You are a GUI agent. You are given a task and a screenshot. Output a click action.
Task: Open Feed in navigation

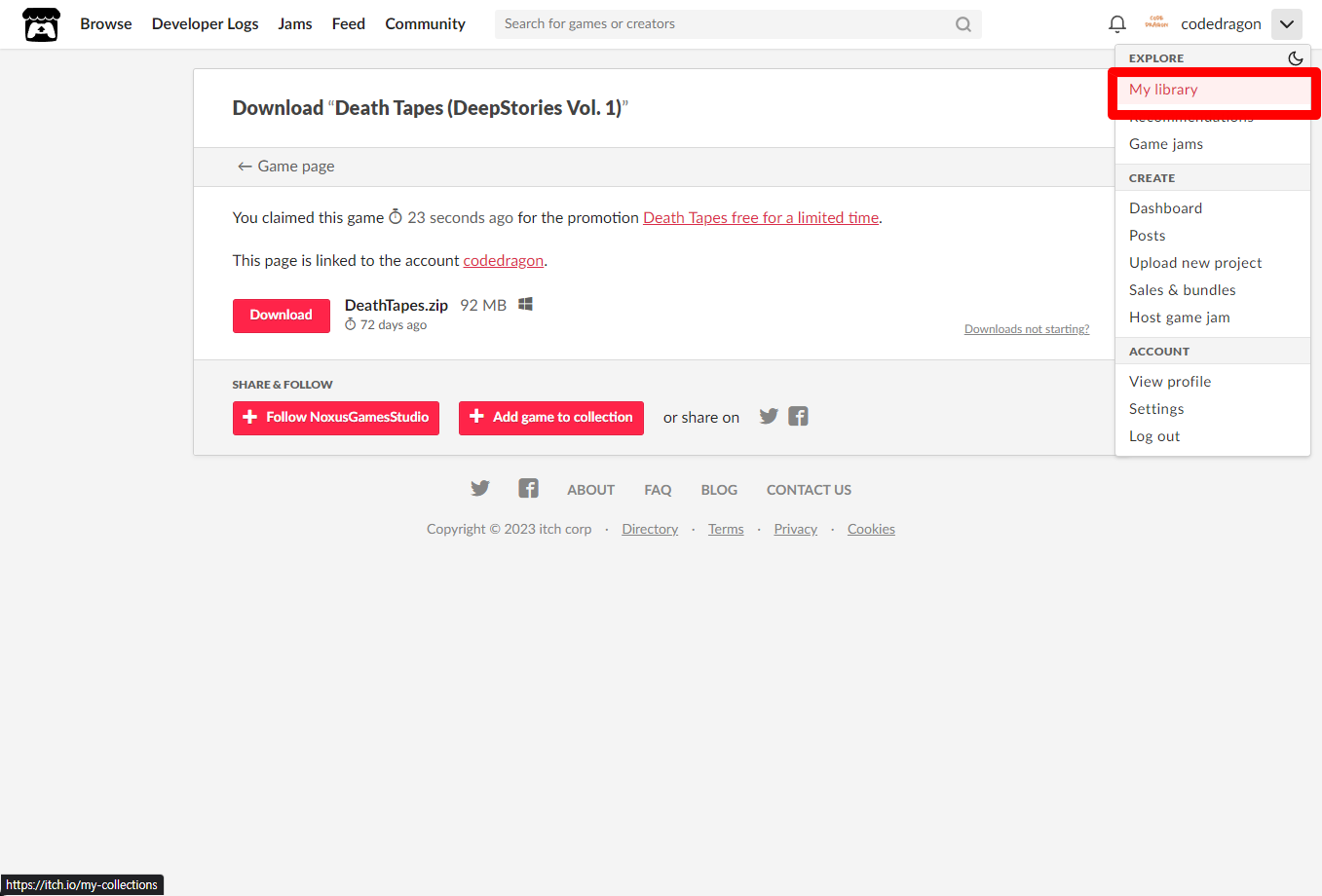click(x=349, y=24)
